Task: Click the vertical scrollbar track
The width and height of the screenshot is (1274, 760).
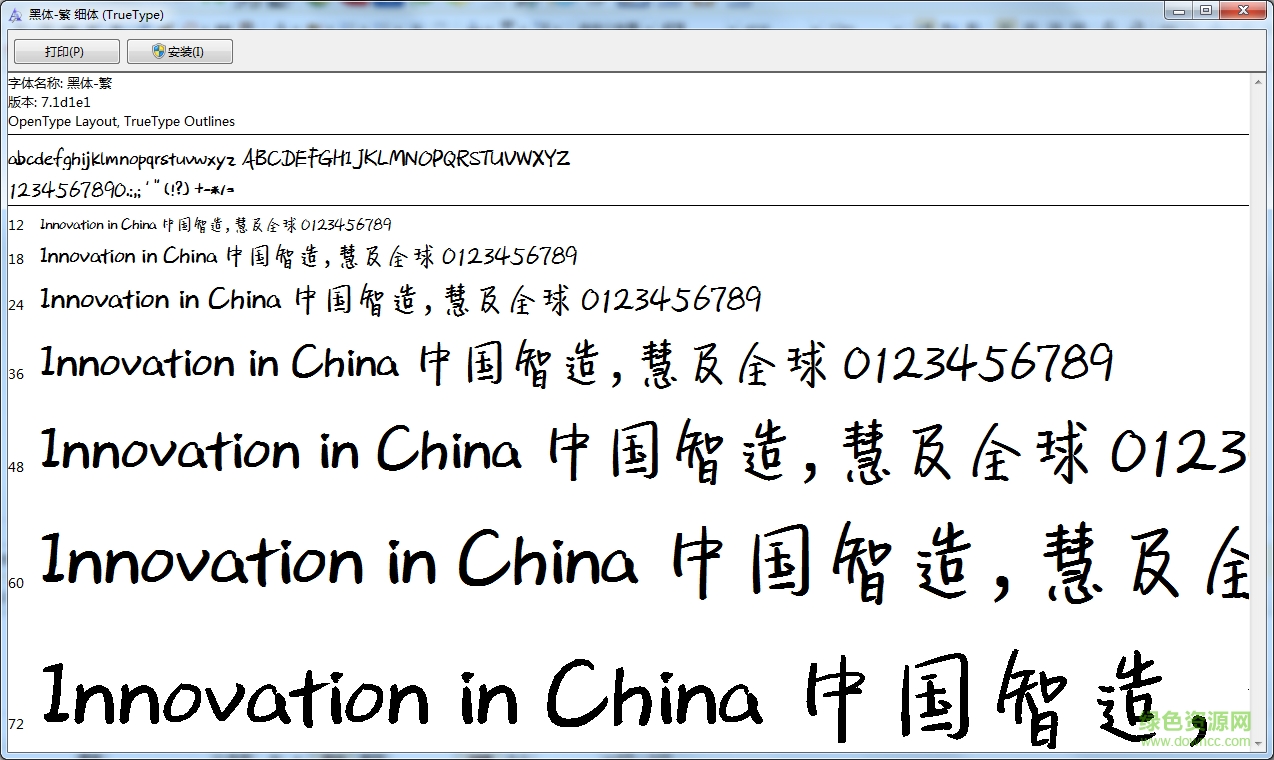Action: pyautogui.click(x=1258, y=413)
